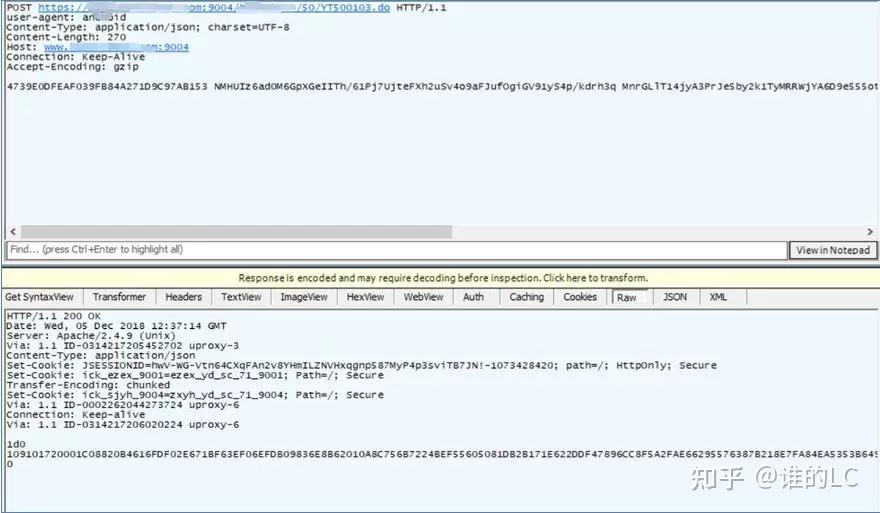Click the Set-Cookie ick_sjyh_9004 line
This screenshot has height=513, width=880.
(195, 395)
